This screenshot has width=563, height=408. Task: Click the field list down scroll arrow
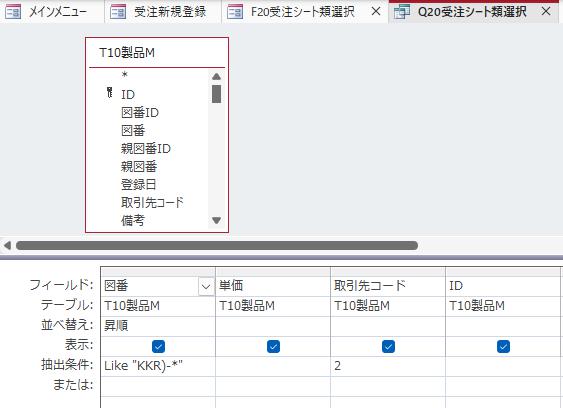point(216,220)
